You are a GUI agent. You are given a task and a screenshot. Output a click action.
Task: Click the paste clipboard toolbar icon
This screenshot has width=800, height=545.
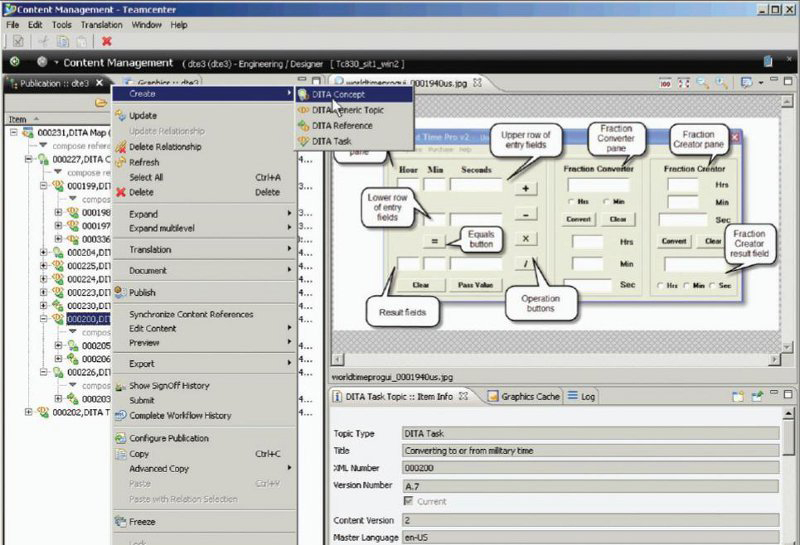81,41
